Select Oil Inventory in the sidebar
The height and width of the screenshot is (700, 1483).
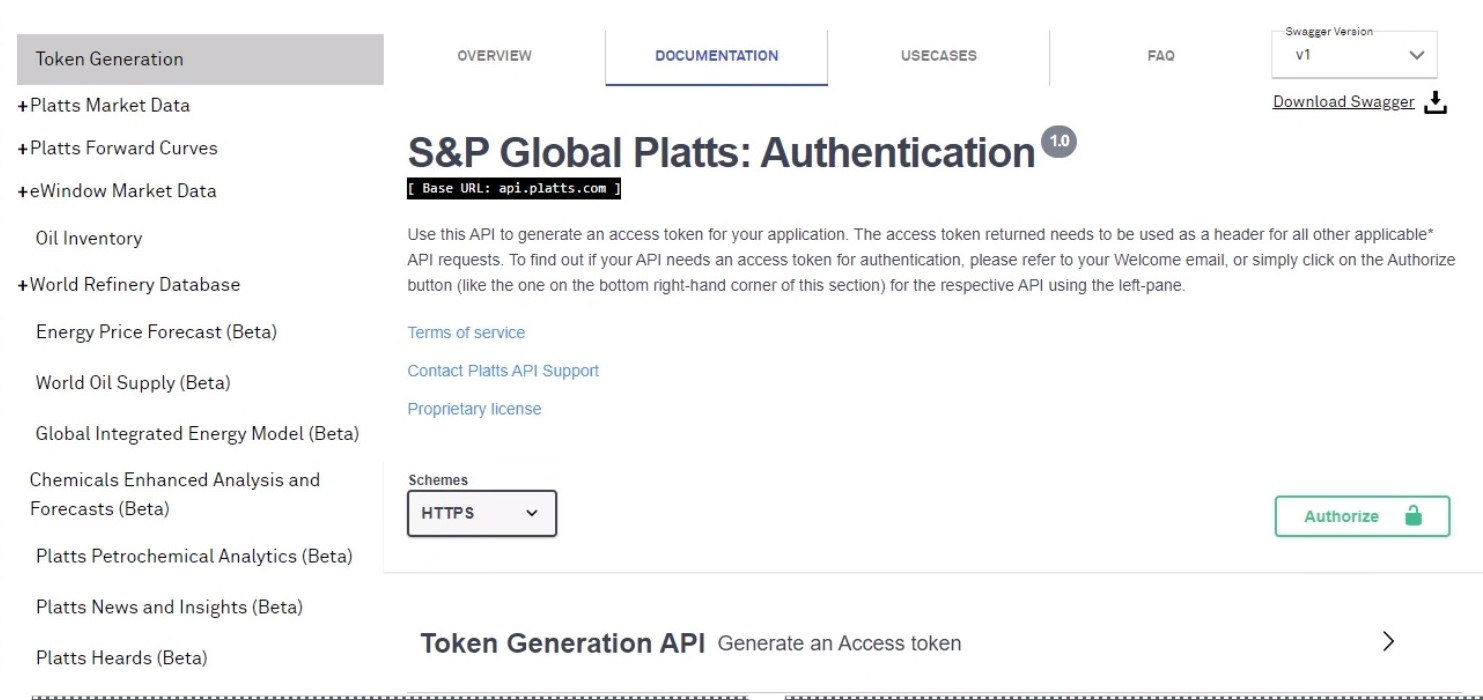[89, 238]
